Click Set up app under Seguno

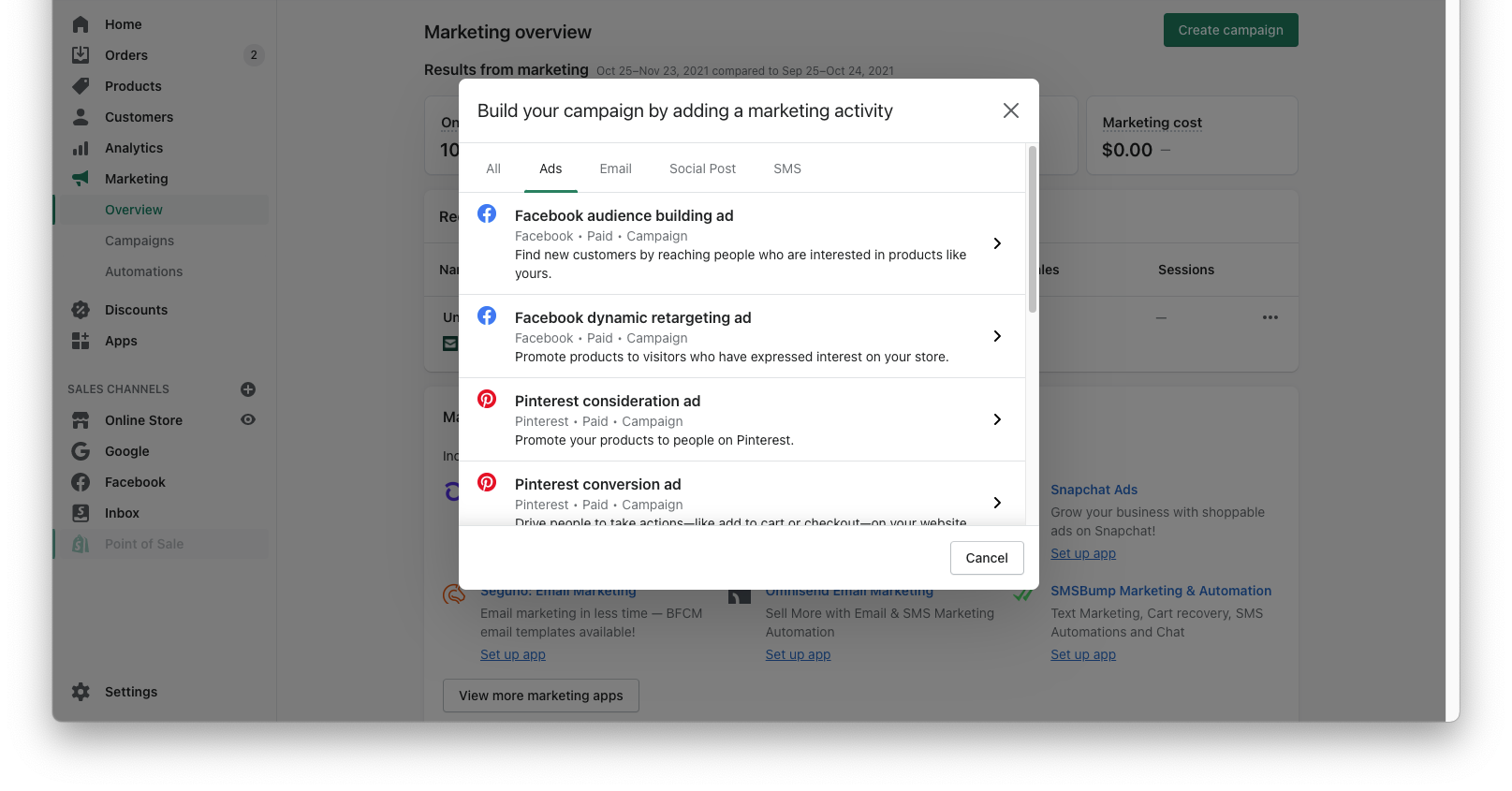coord(513,654)
